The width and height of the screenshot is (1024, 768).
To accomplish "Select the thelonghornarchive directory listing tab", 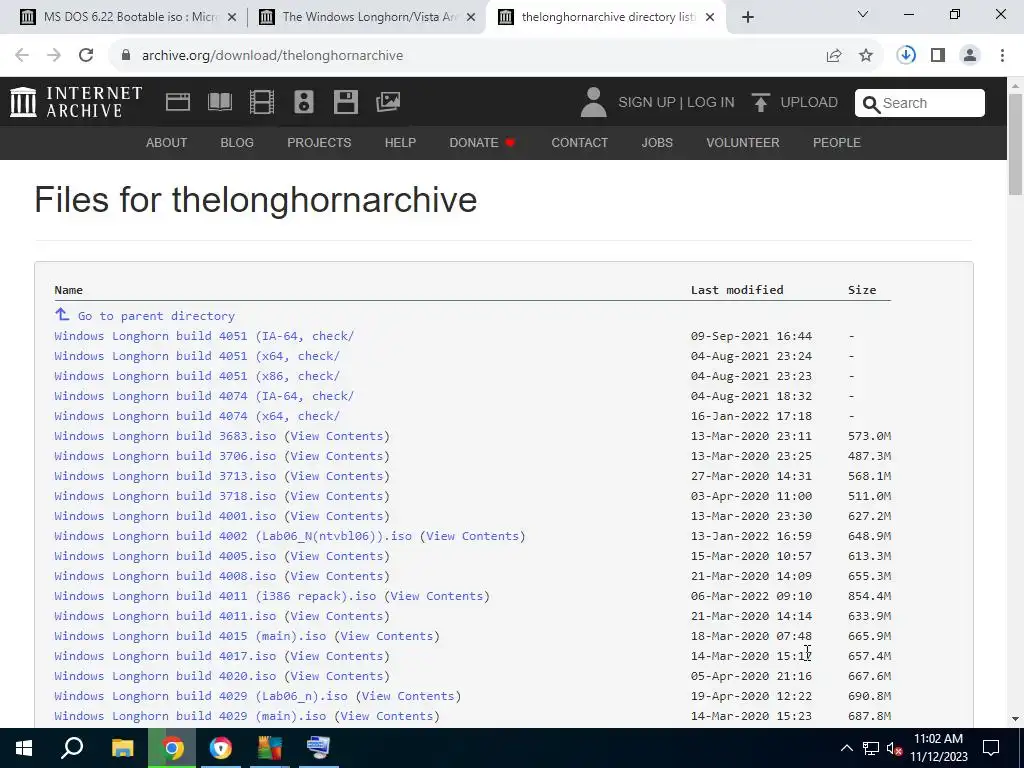I will point(604,17).
